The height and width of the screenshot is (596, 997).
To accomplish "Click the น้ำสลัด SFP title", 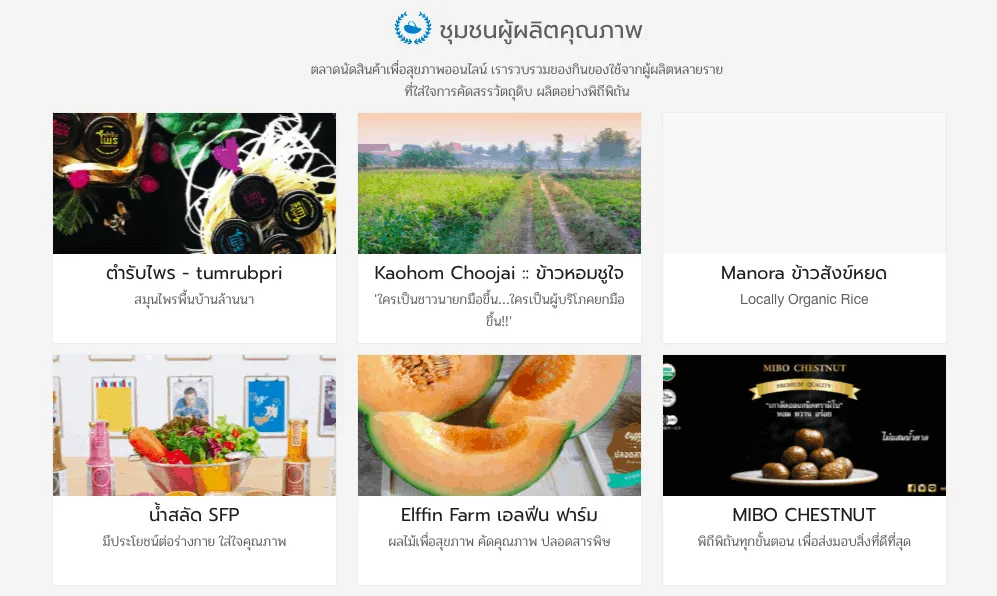I will (194, 515).
